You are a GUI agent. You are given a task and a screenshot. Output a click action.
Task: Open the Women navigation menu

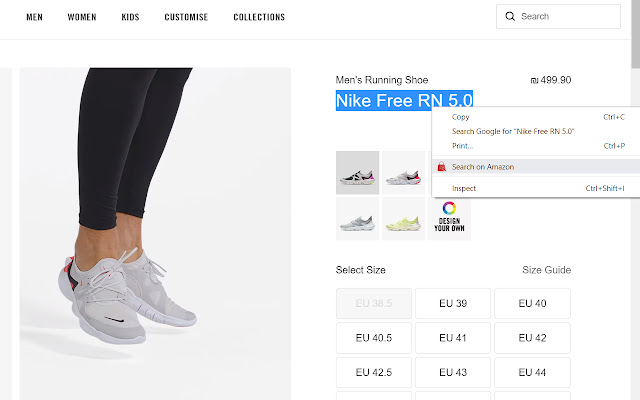tap(82, 17)
